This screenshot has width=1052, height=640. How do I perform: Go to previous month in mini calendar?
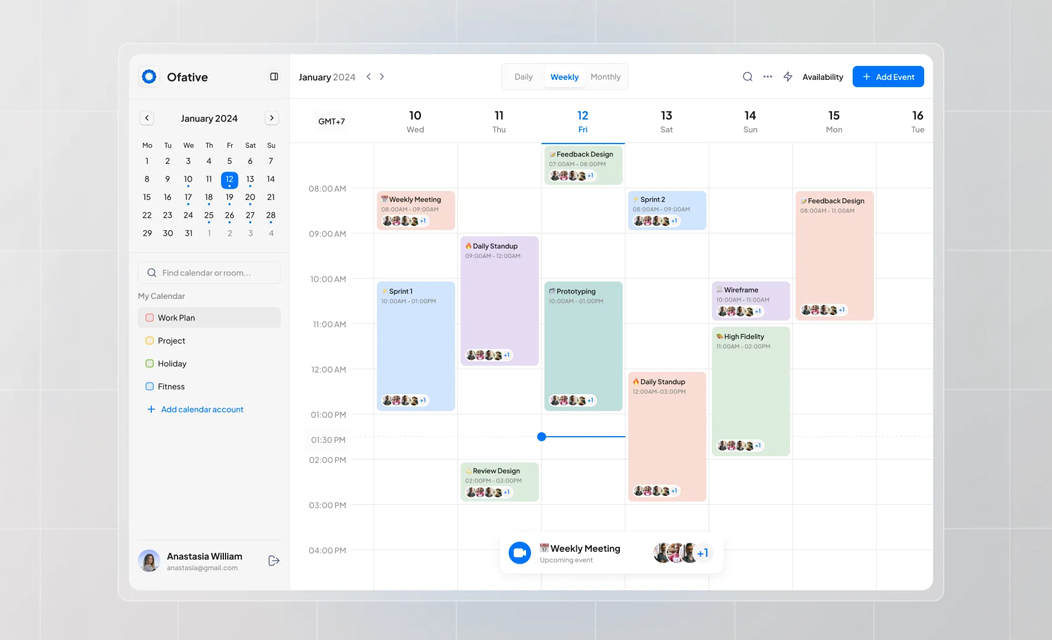click(147, 118)
